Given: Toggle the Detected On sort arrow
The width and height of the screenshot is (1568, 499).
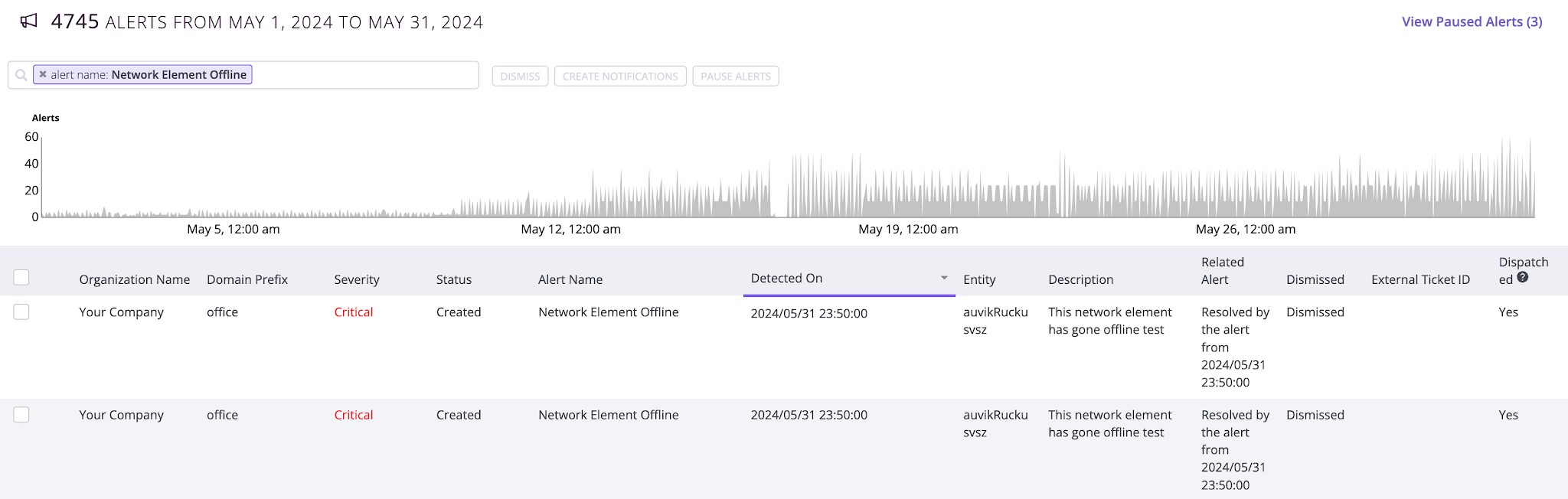Looking at the screenshot, I should (944, 278).
